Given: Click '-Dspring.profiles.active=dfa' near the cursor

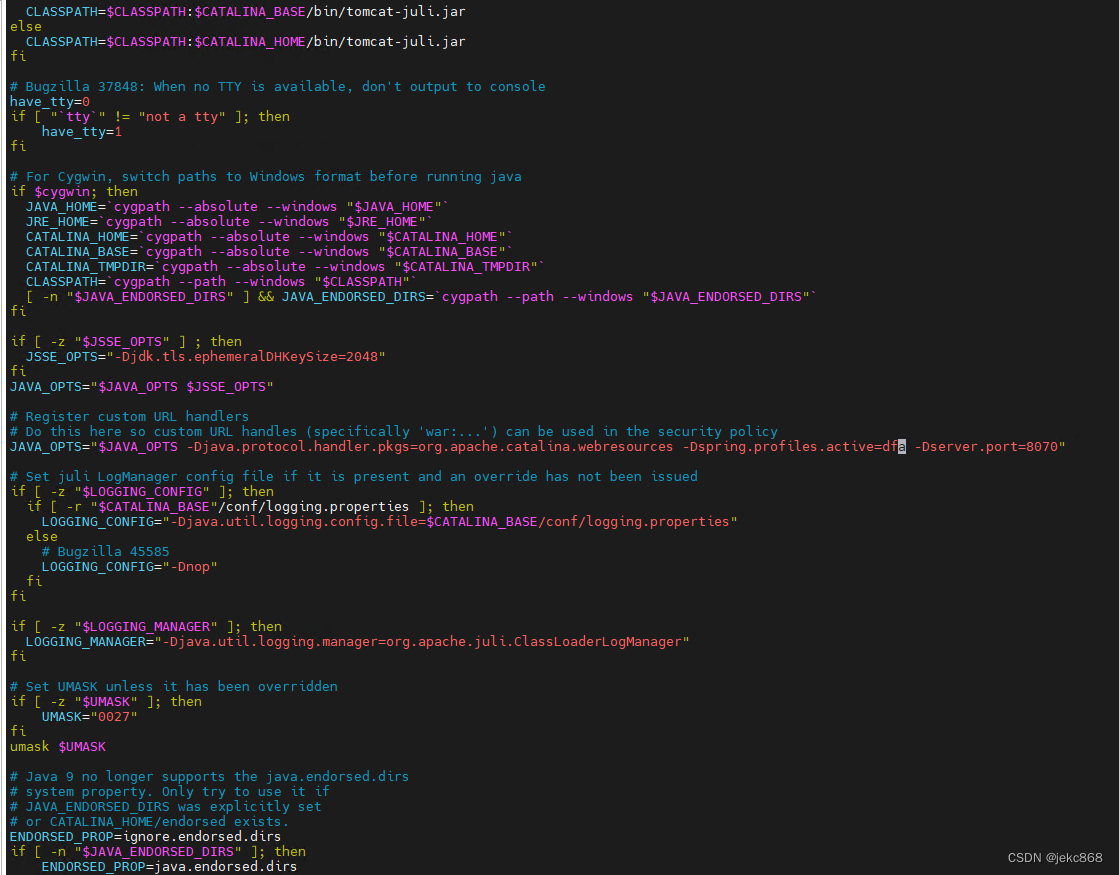Looking at the screenshot, I should (794, 447).
